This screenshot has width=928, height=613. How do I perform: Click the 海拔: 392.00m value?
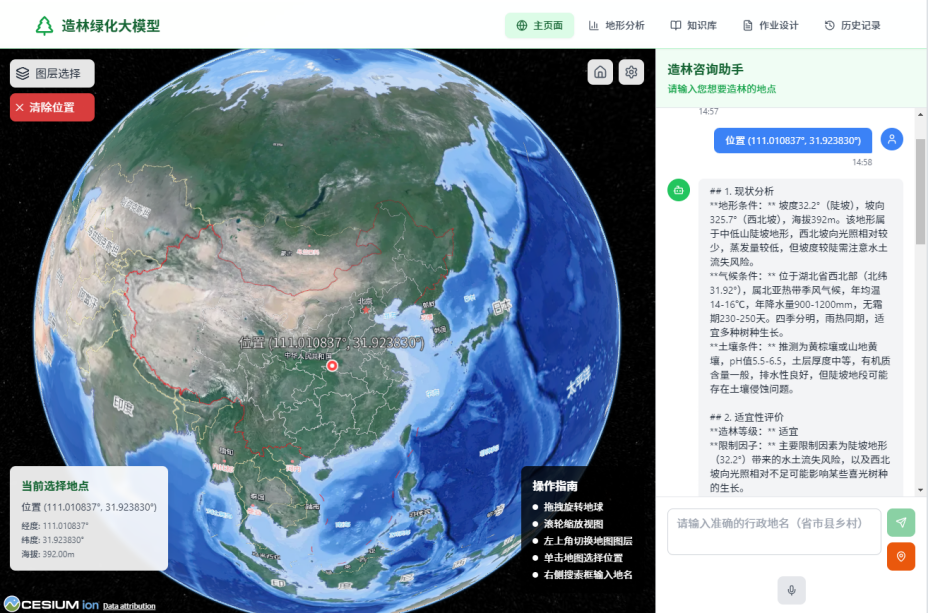48,554
